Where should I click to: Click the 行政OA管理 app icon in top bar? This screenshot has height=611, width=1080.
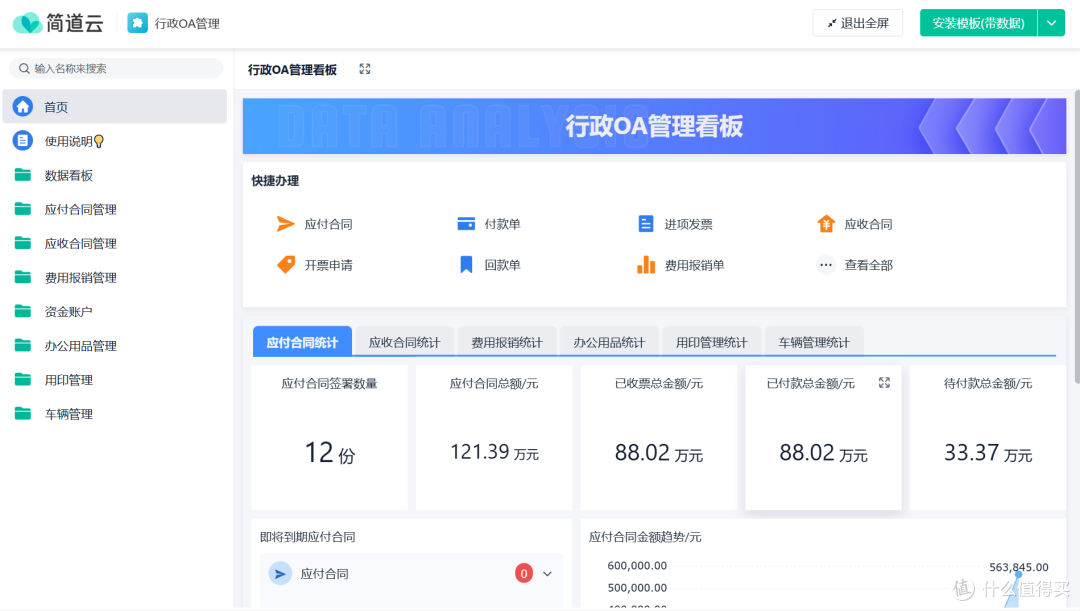tap(139, 21)
